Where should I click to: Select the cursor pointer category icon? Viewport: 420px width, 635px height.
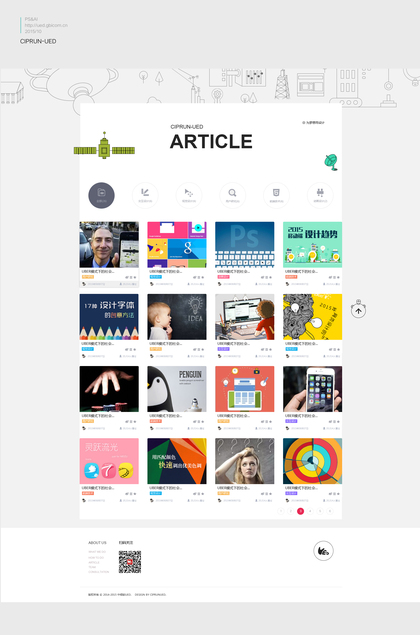pyautogui.click(x=189, y=195)
